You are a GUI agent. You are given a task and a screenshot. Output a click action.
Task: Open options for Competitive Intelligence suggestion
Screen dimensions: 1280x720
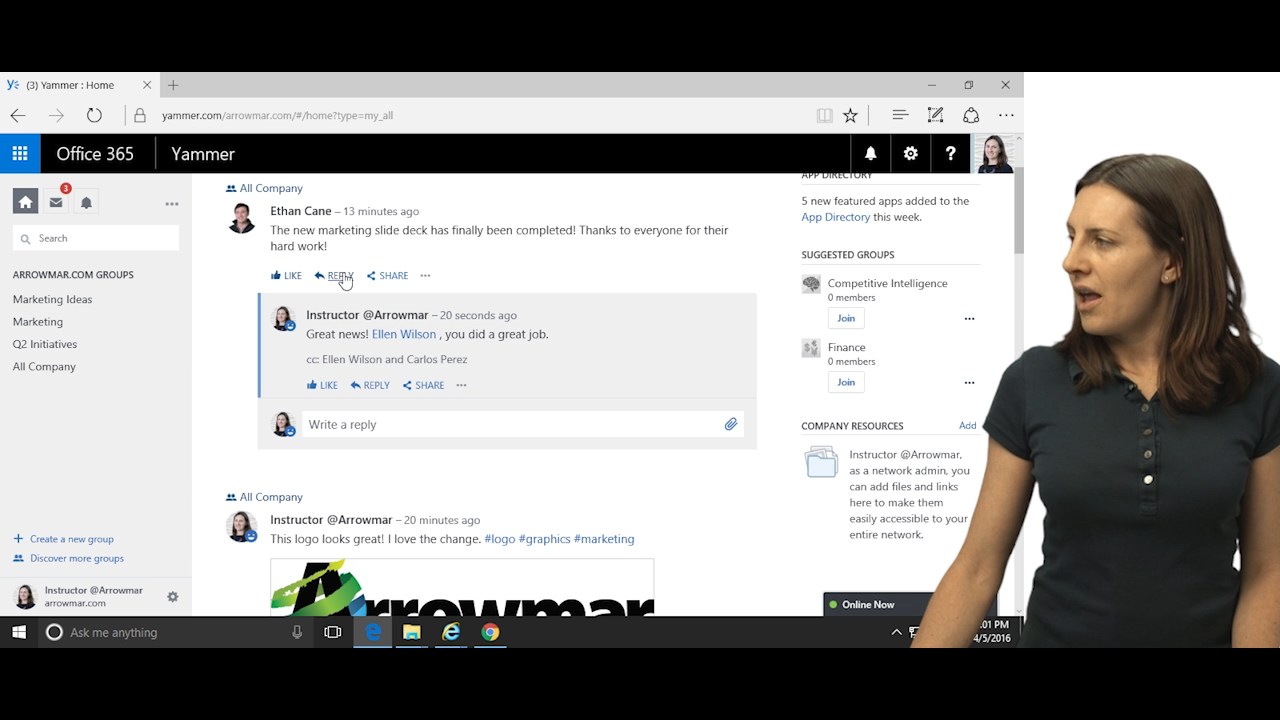[x=969, y=319]
